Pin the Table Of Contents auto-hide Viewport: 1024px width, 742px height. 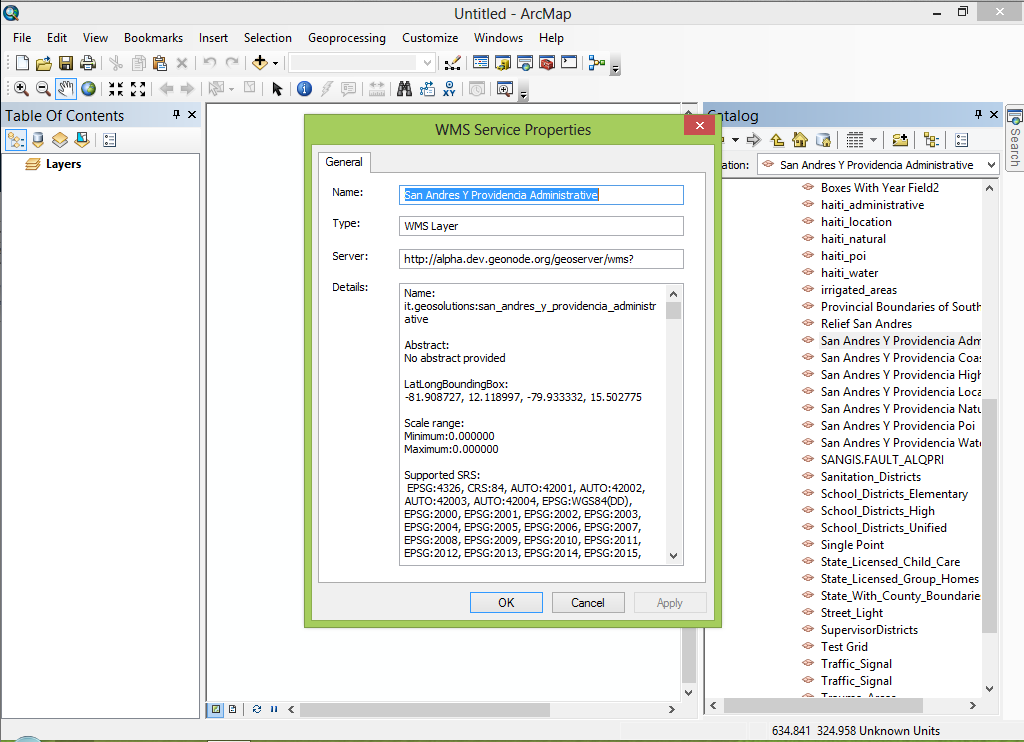point(176,115)
